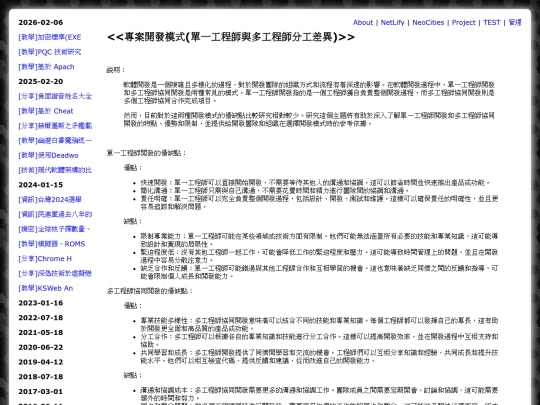Click the 溝通和協調成本 bullet point text

pyautogui.click(x=319, y=394)
